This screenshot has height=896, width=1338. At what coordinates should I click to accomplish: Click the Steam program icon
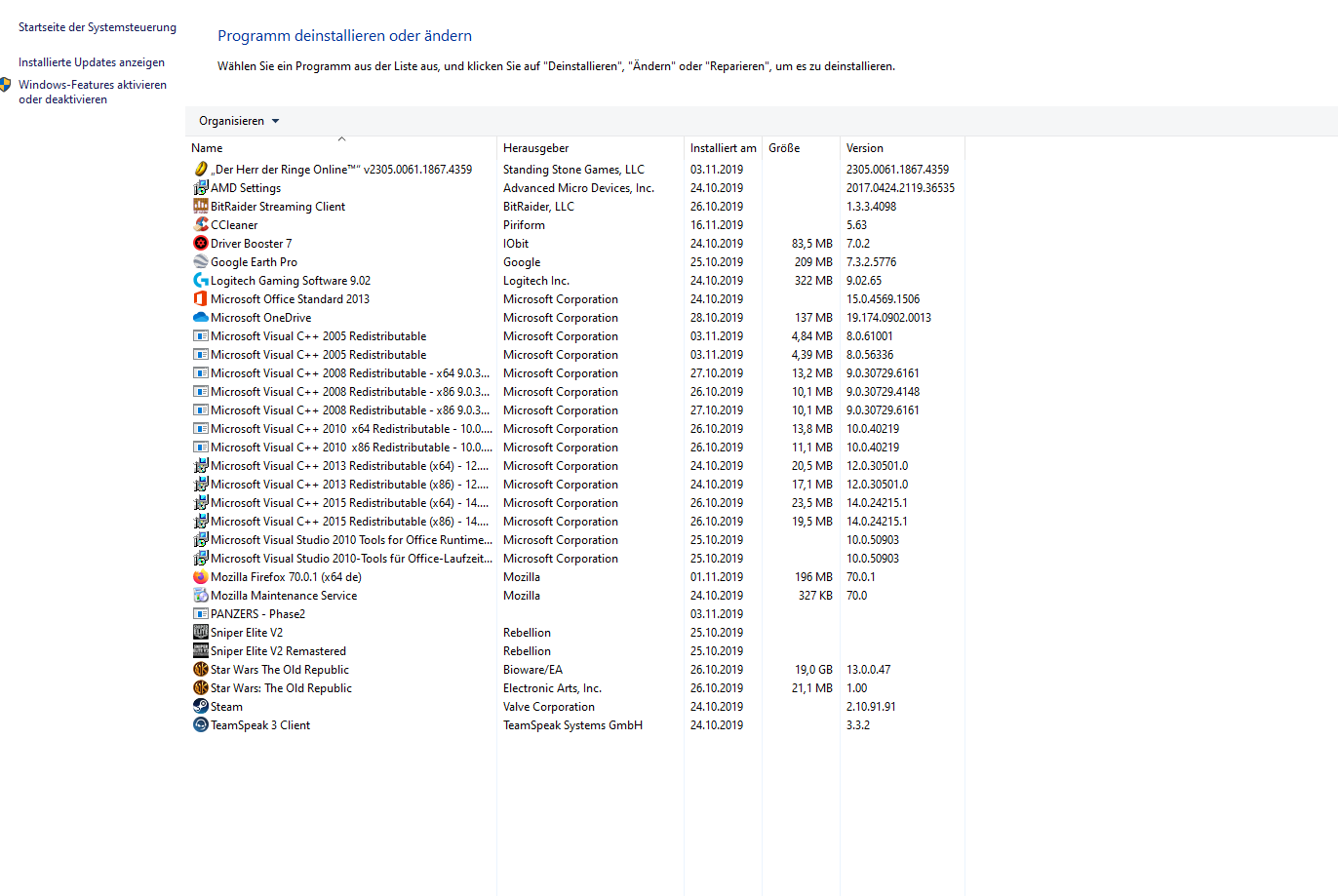[201, 706]
